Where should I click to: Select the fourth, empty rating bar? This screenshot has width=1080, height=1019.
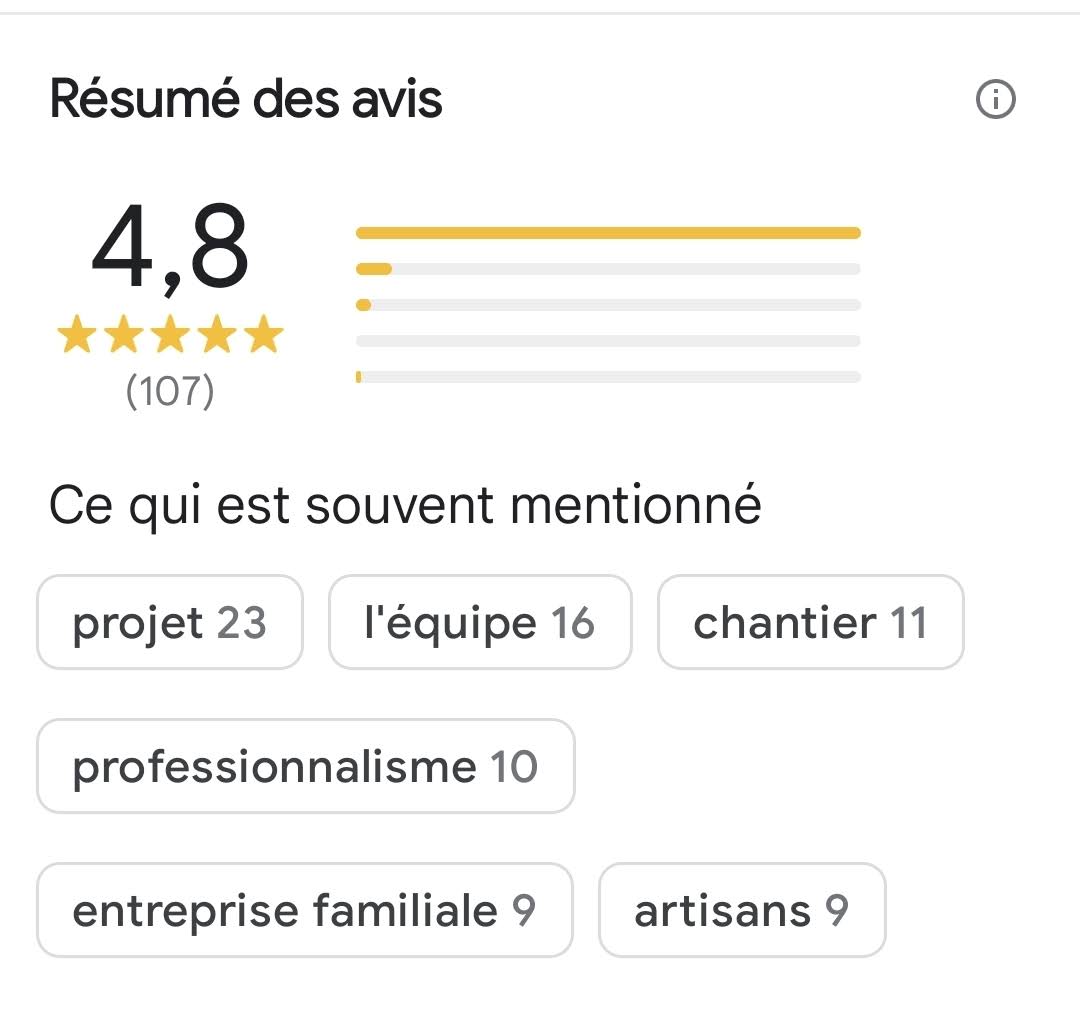click(x=608, y=341)
